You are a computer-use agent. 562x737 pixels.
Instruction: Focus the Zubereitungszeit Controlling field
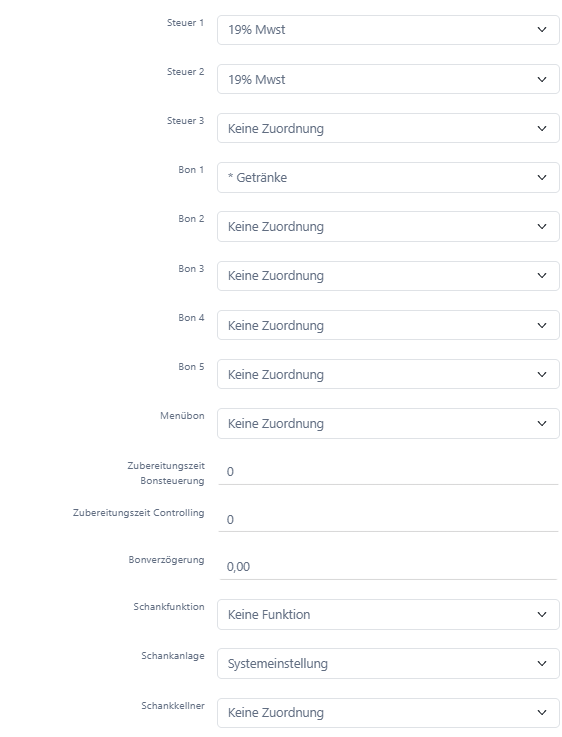388,519
